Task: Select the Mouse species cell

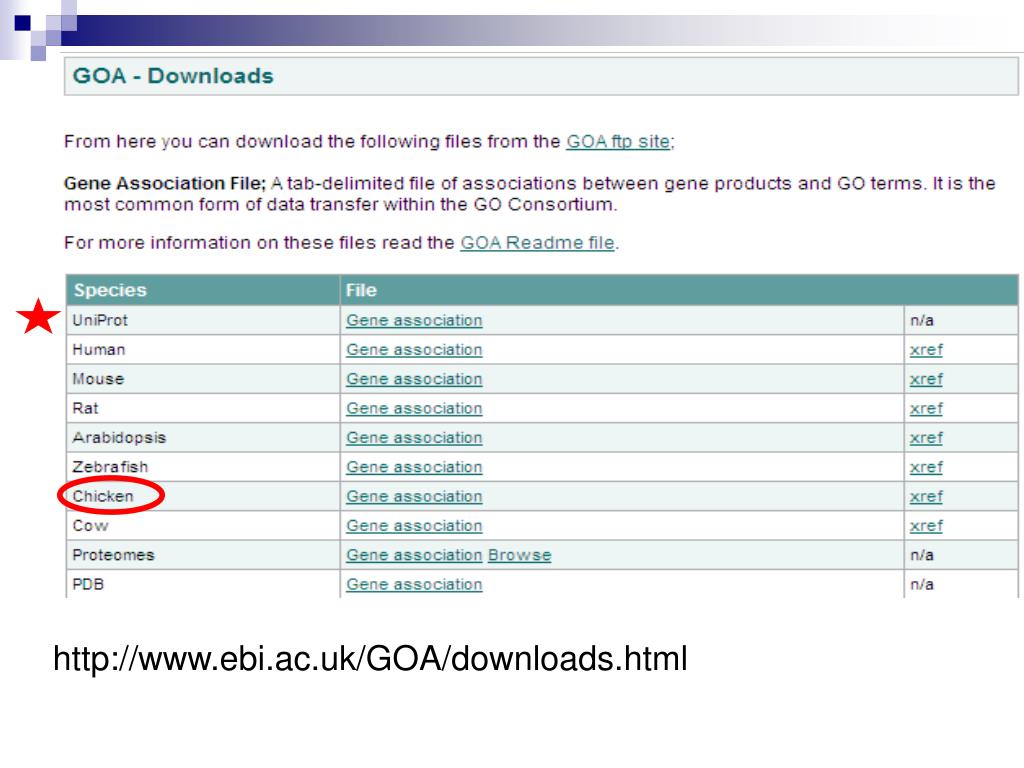Action: click(202, 379)
